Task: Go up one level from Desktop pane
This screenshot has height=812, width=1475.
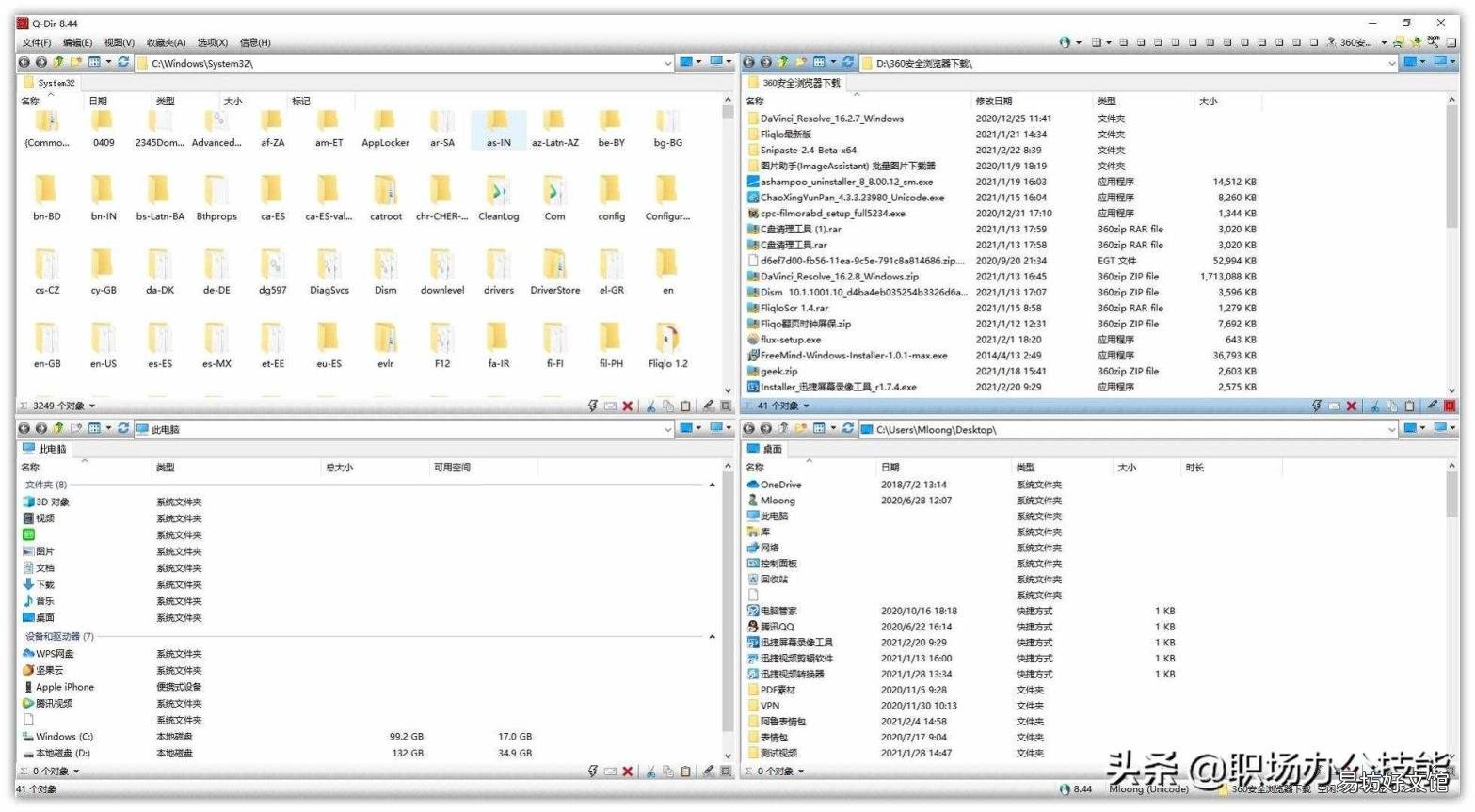Action: tap(783, 428)
